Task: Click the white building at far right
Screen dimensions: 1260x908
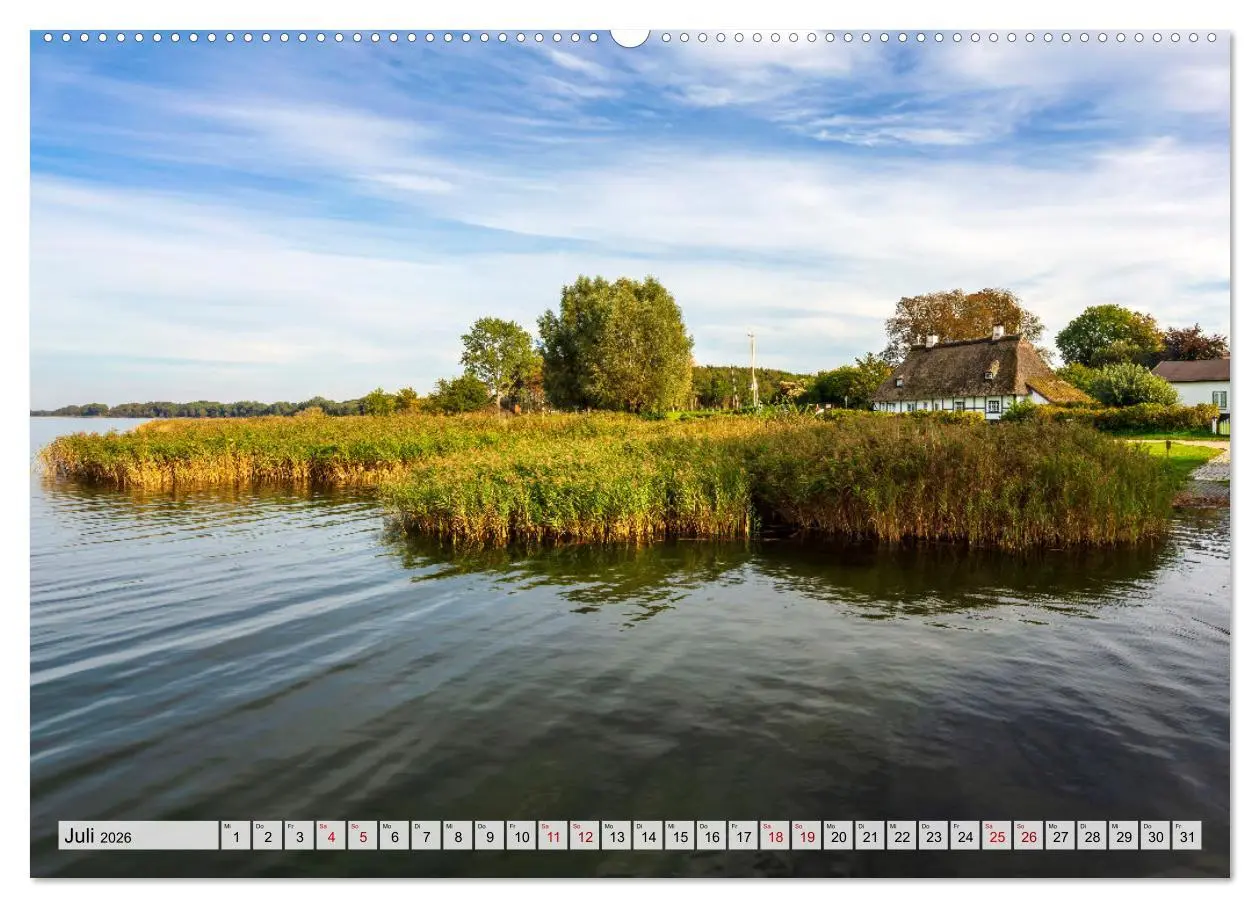Action: pyautogui.click(x=1194, y=384)
